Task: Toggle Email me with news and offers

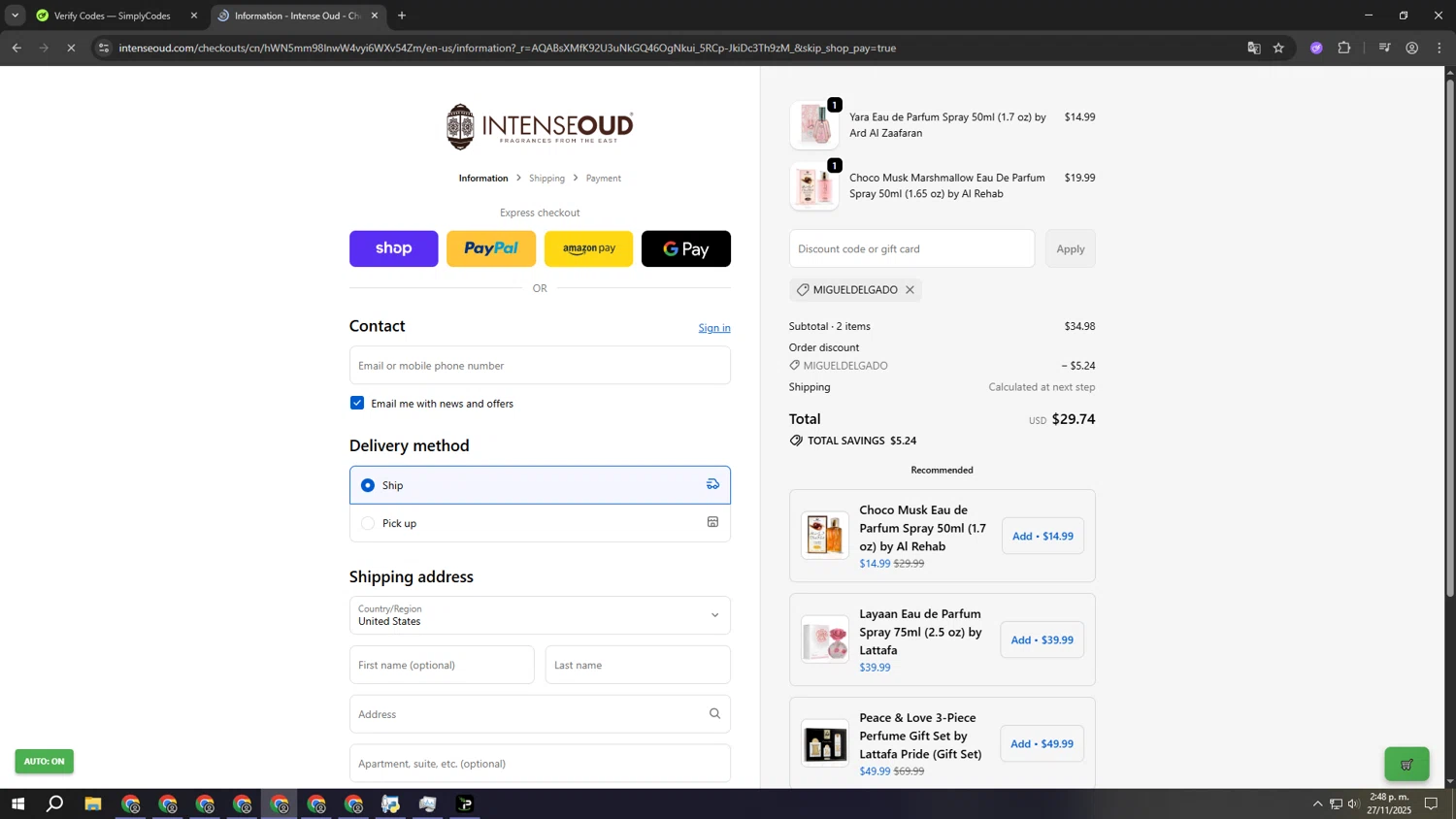Action: [357, 403]
